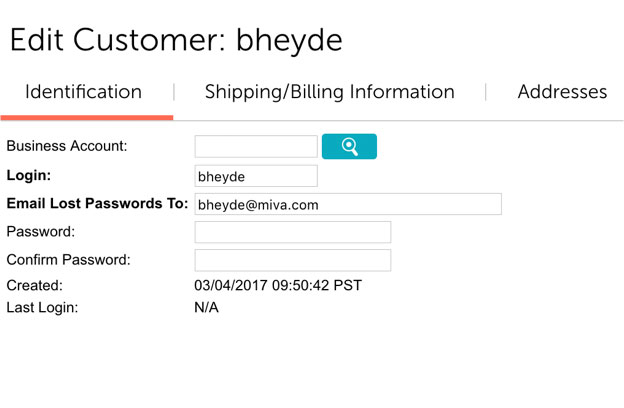Click the "Last Login:" label
624x408 pixels.
(42, 308)
